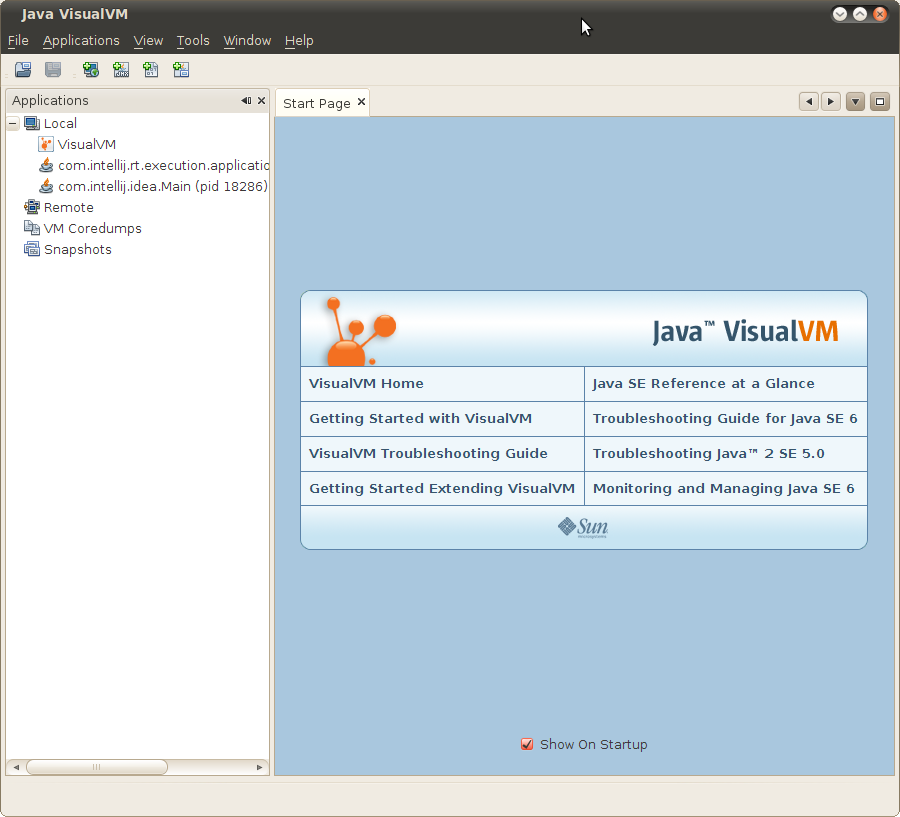Switch to the Start Page tab
900x817 pixels.
coord(316,101)
